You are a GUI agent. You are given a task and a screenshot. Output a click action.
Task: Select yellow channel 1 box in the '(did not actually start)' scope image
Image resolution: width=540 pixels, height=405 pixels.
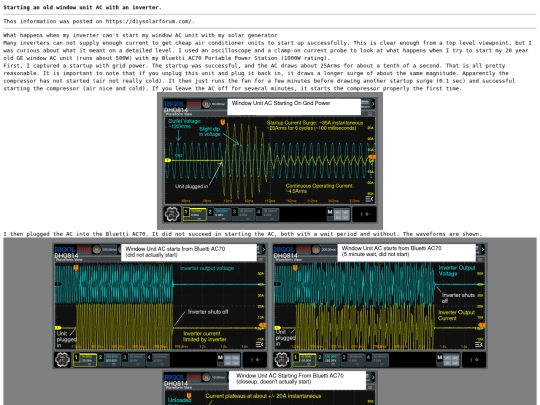click(x=85, y=360)
